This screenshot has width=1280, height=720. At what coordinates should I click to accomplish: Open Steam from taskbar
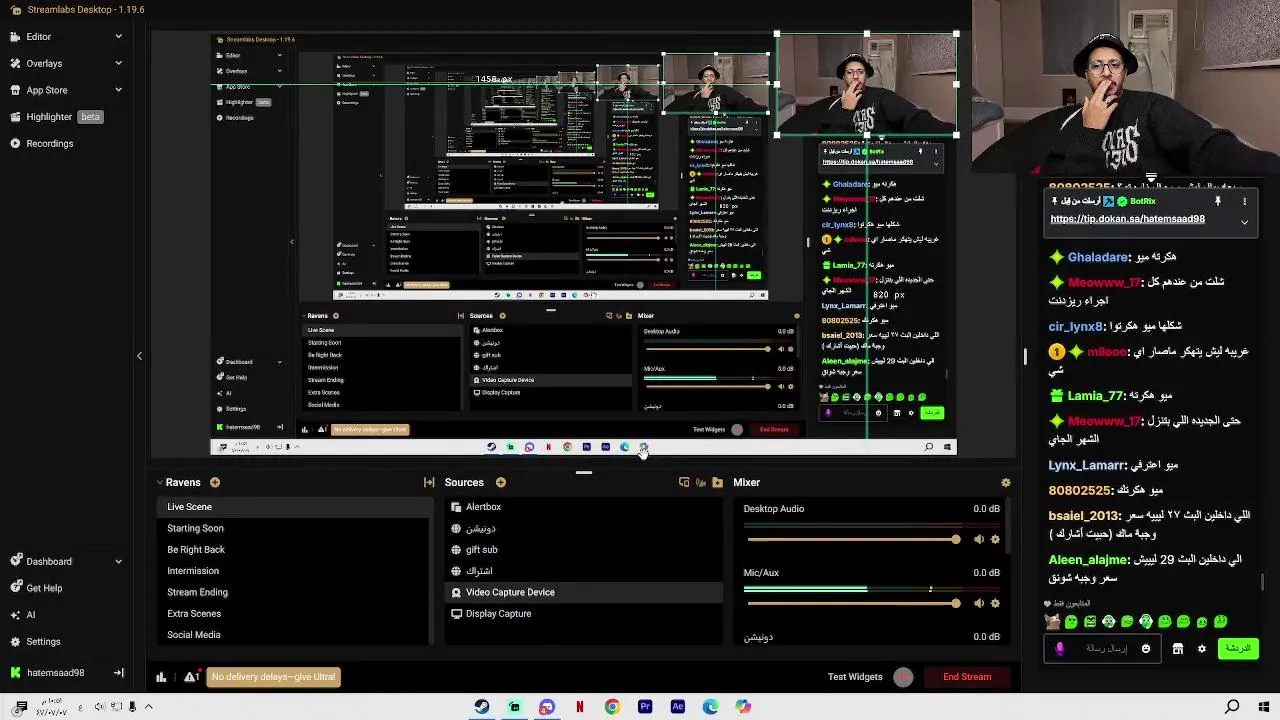[482, 707]
